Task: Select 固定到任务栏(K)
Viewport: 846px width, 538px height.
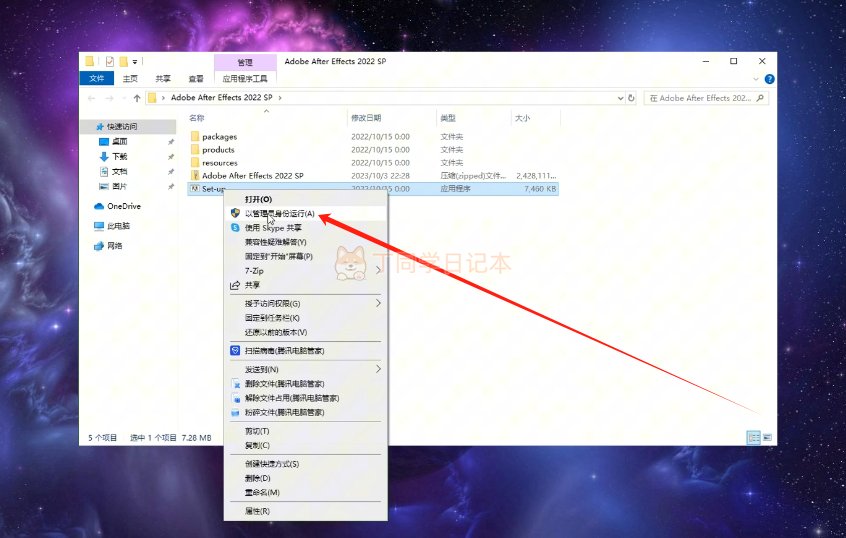Action: [306, 318]
